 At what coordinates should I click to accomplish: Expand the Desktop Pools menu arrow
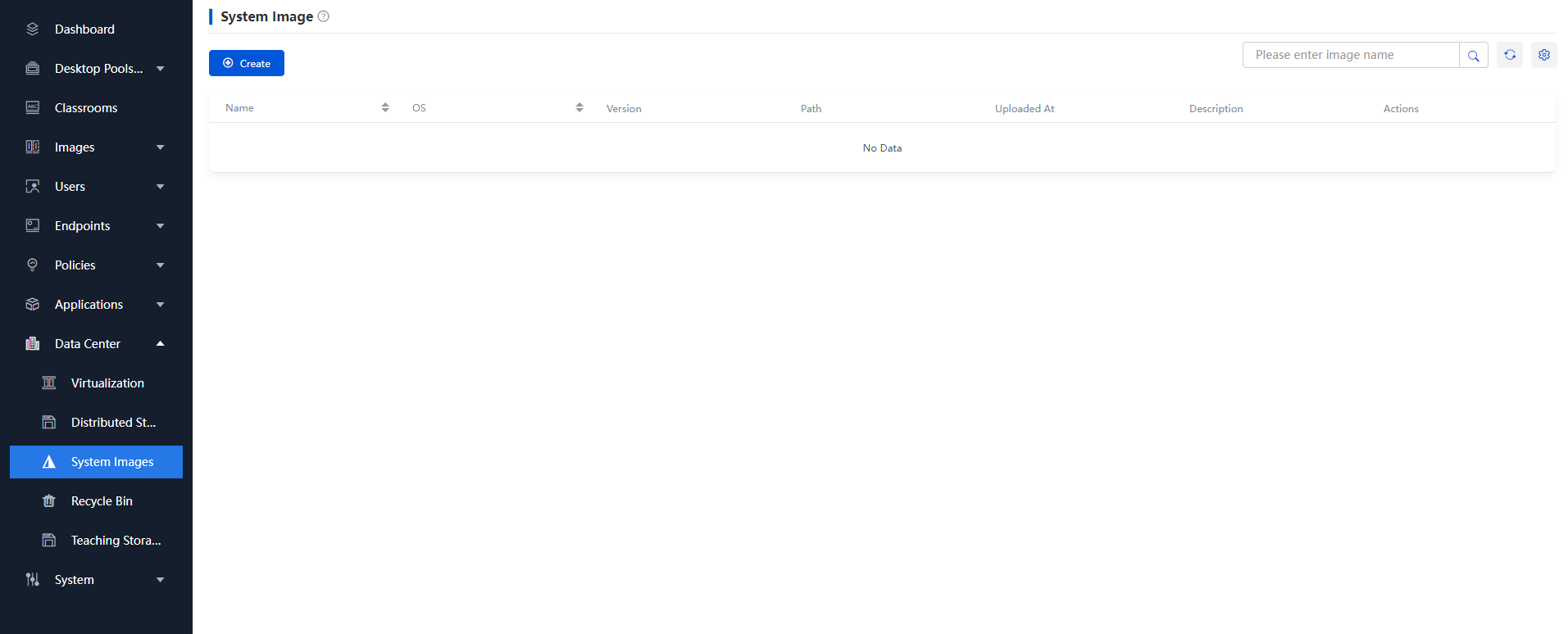[x=161, y=69]
